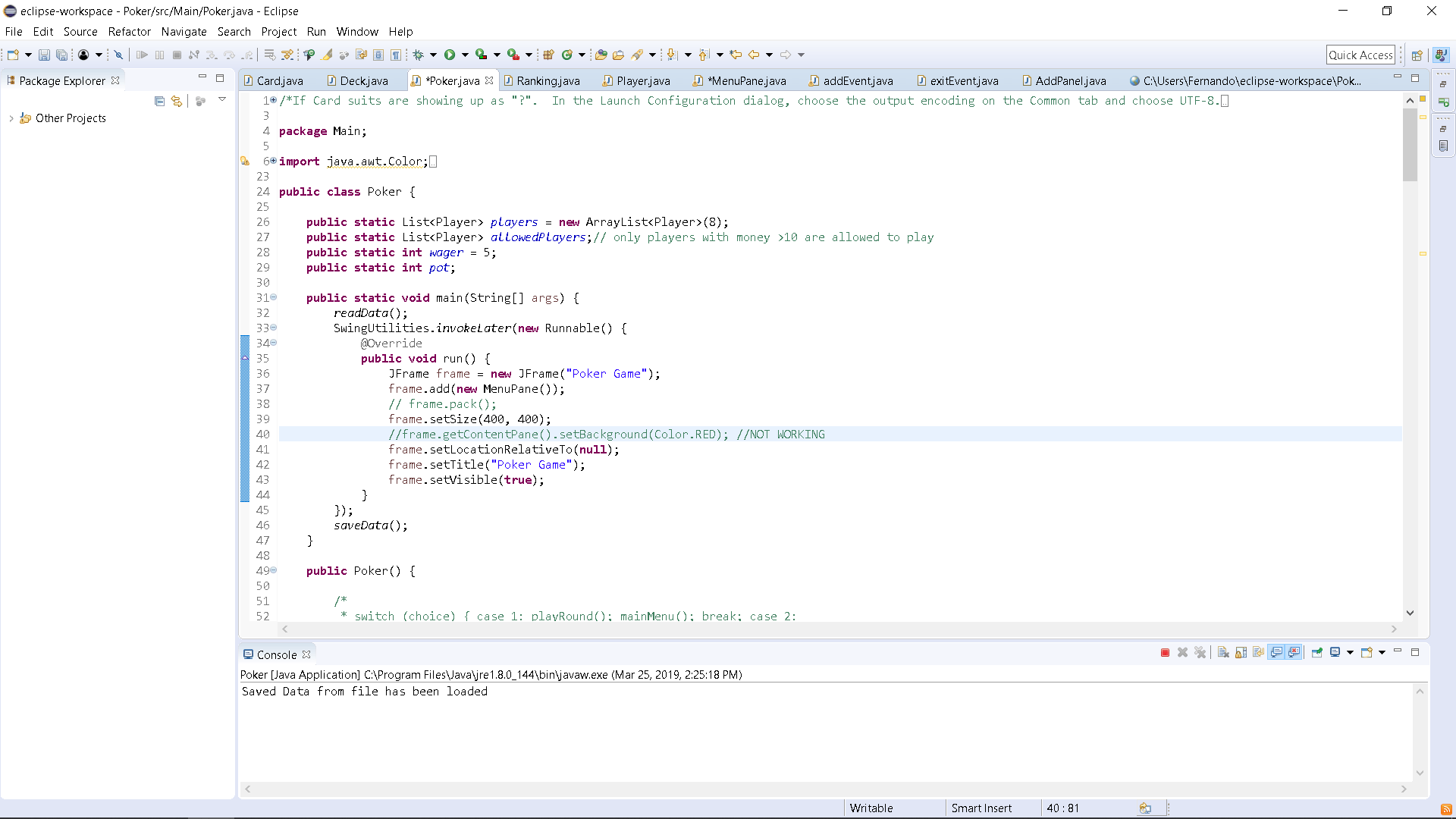This screenshot has width=1456, height=819.
Task: Expand the Other Projects node
Action: tap(11, 118)
